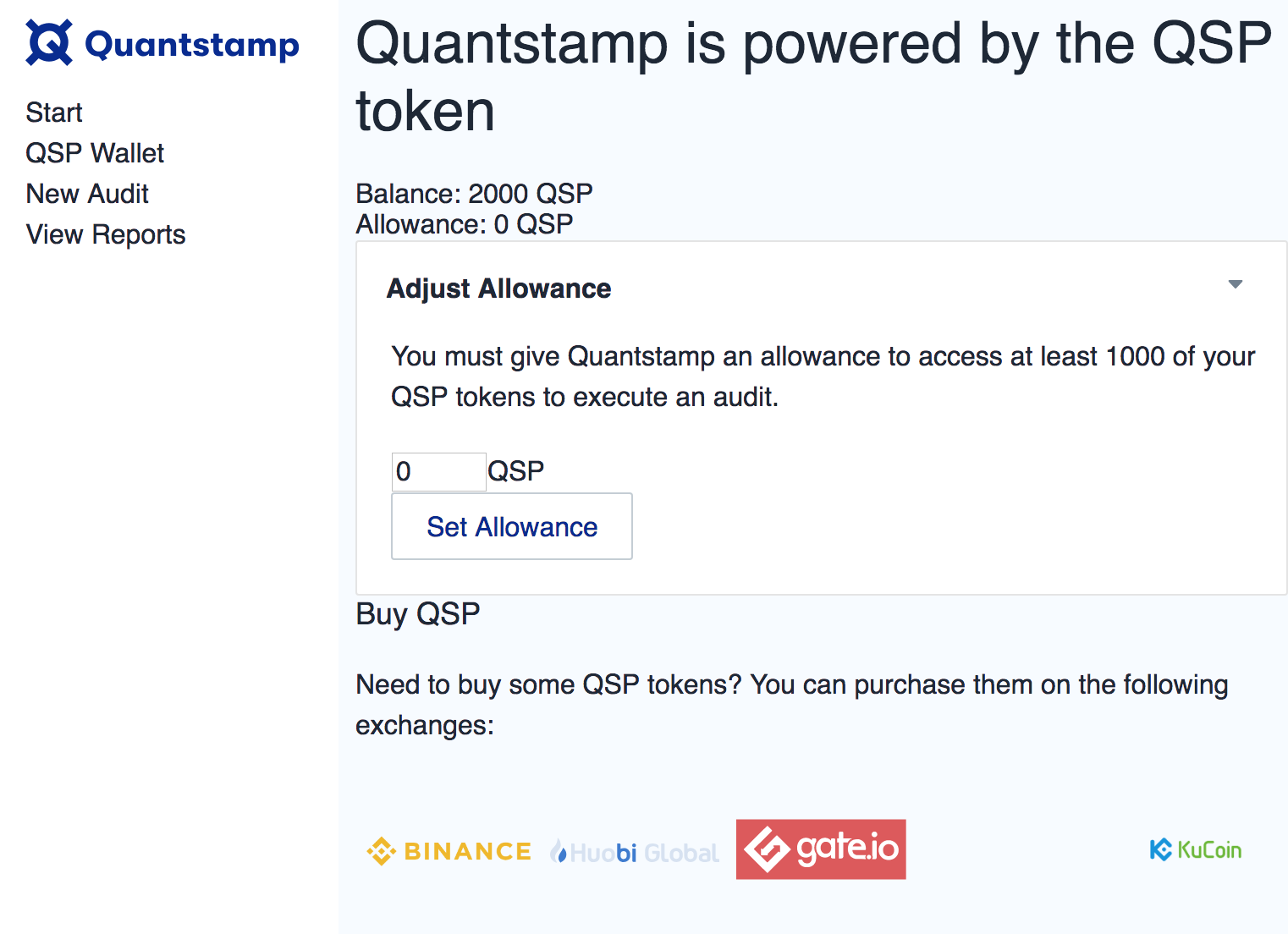Screen dimensions: 1288x934
Task: Open QSP Wallet page
Action: tap(95, 153)
